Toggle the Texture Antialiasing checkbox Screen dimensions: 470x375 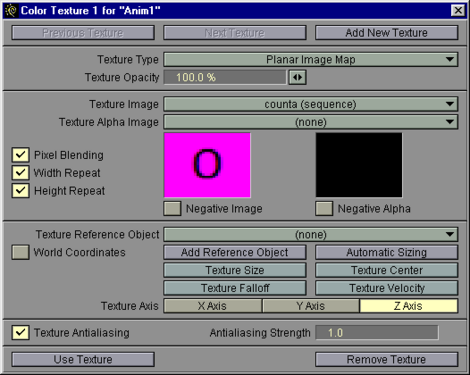pos(20,333)
